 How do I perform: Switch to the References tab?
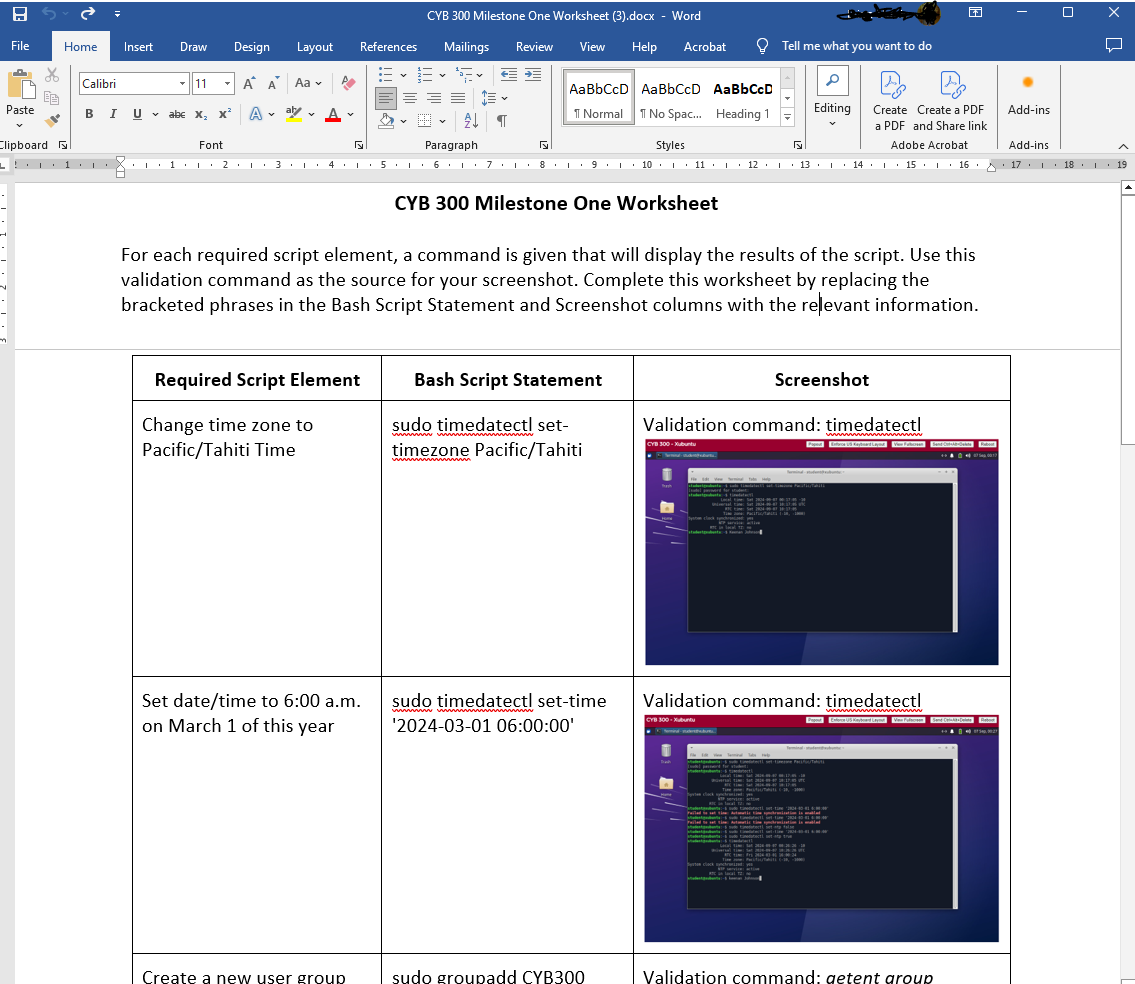(389, 46)
